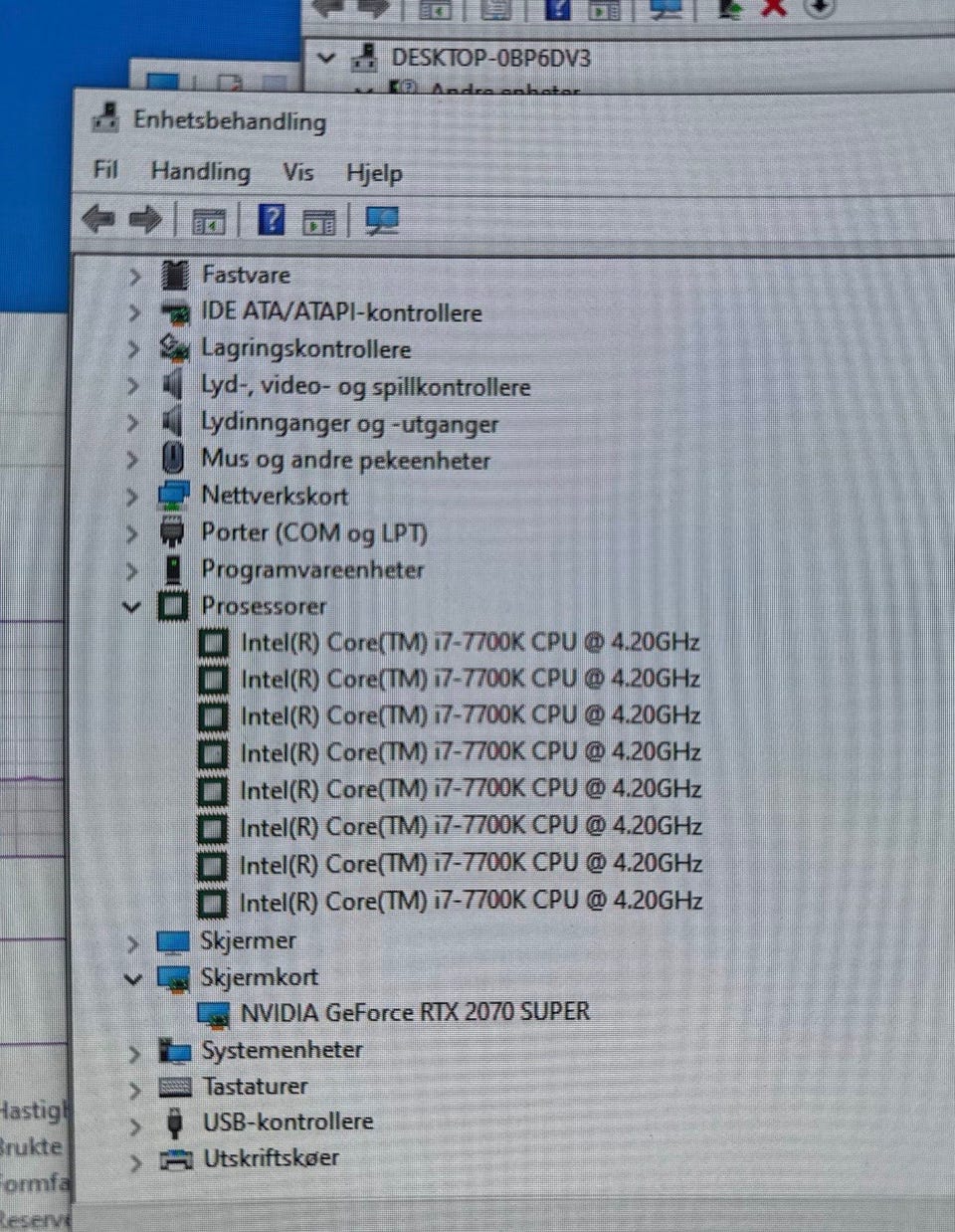The width and height of the screenshot is (955, 1232).
Task: Select the Porter (COM og LPT) label
Action: [313, 532]
